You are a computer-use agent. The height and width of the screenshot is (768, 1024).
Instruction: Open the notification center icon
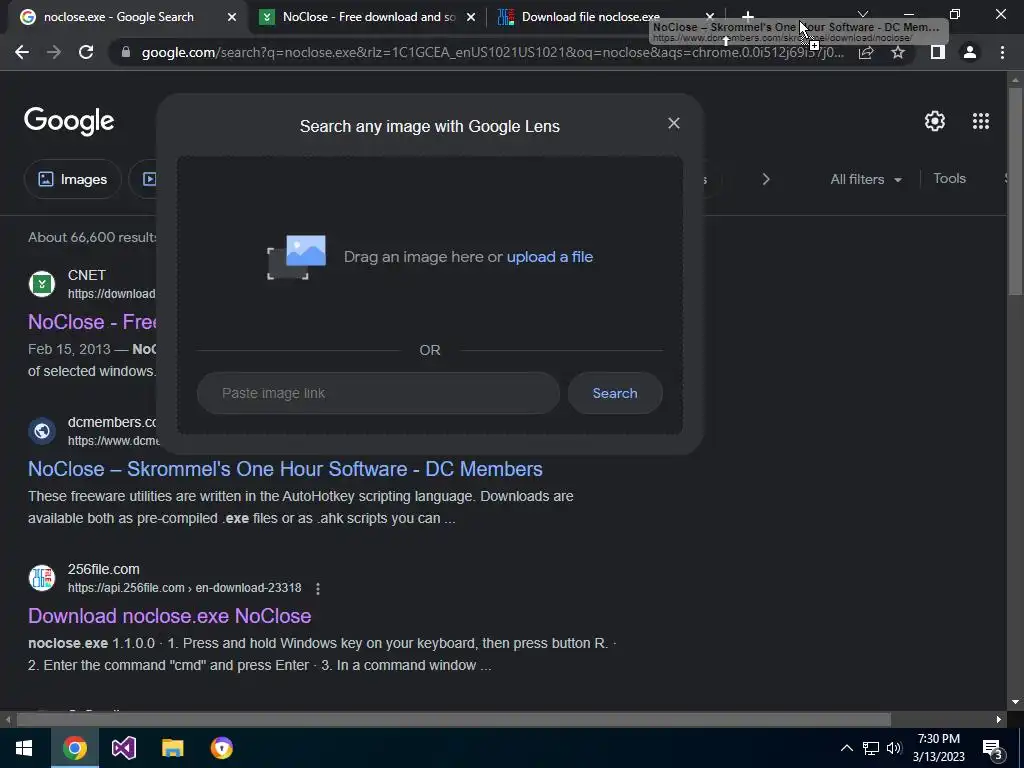click(992, 749)
